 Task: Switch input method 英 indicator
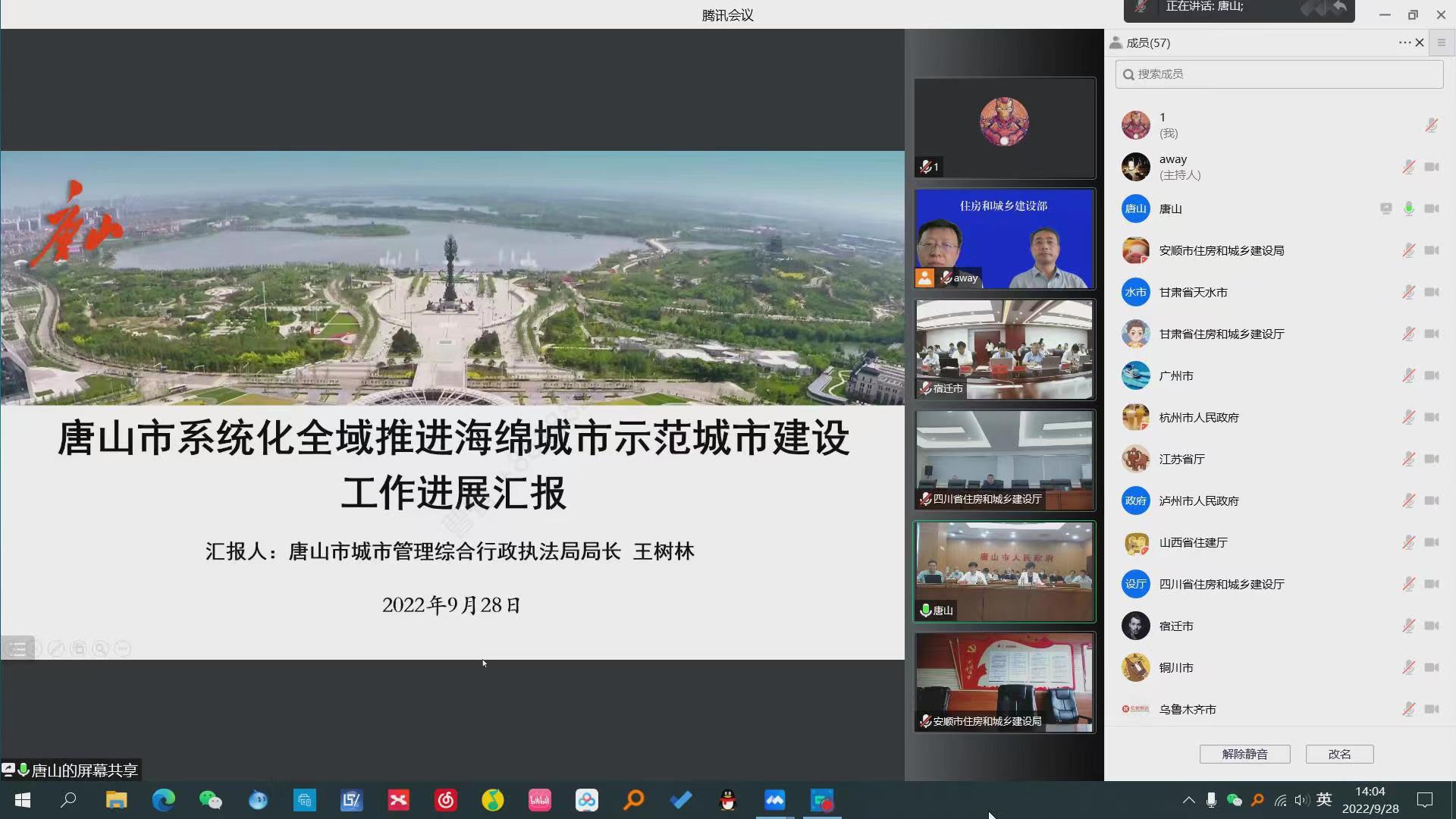point(1324,799)
